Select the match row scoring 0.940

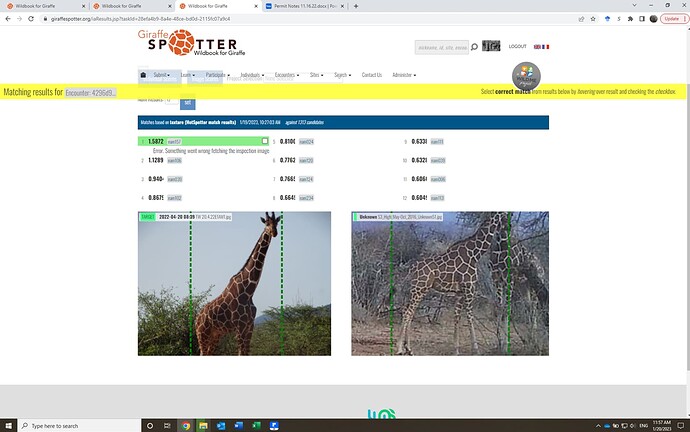[203, 179]
